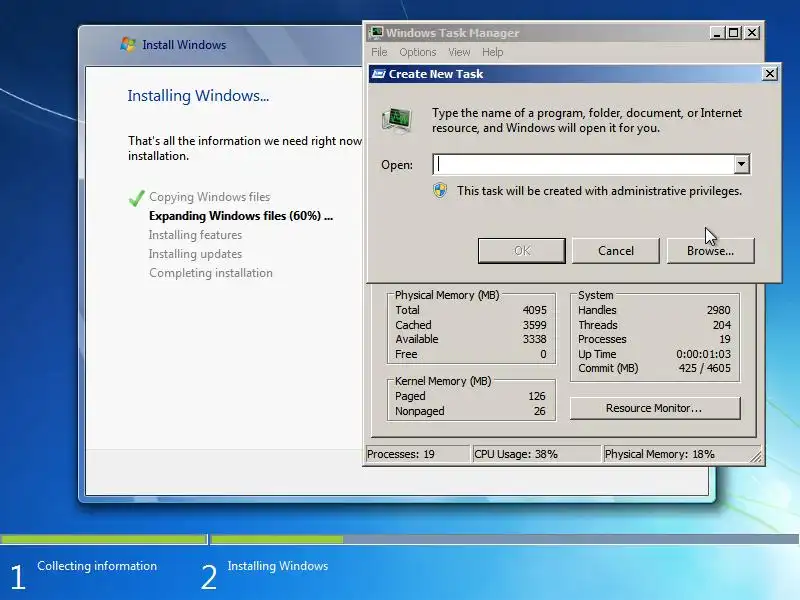Open the Options menu in Task Manager
The image size is (800, 600).
click(417, 52)
